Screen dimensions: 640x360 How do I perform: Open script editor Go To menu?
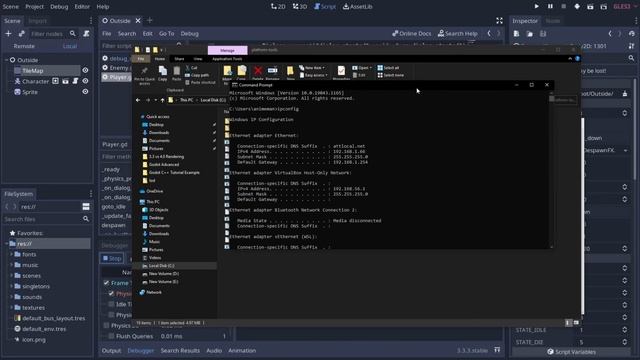[x=167, y=33]
